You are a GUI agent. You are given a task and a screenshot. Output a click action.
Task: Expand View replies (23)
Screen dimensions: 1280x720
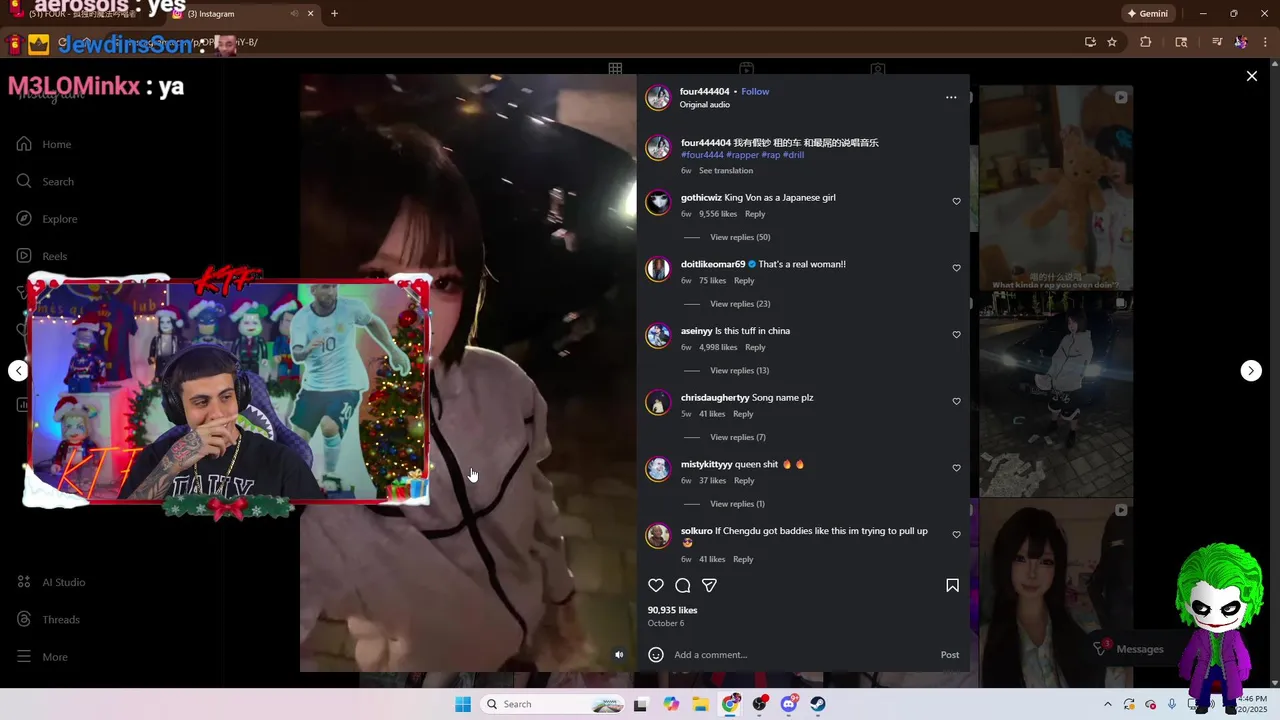tap(740, 304)
